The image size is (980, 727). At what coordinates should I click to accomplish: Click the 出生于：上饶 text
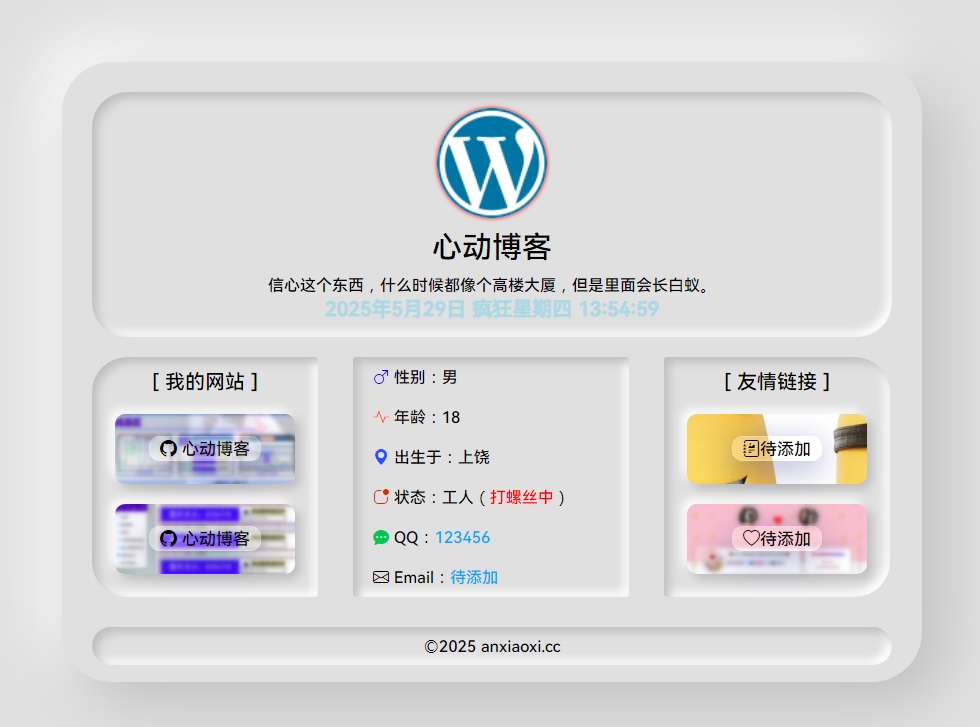point(442,457)
